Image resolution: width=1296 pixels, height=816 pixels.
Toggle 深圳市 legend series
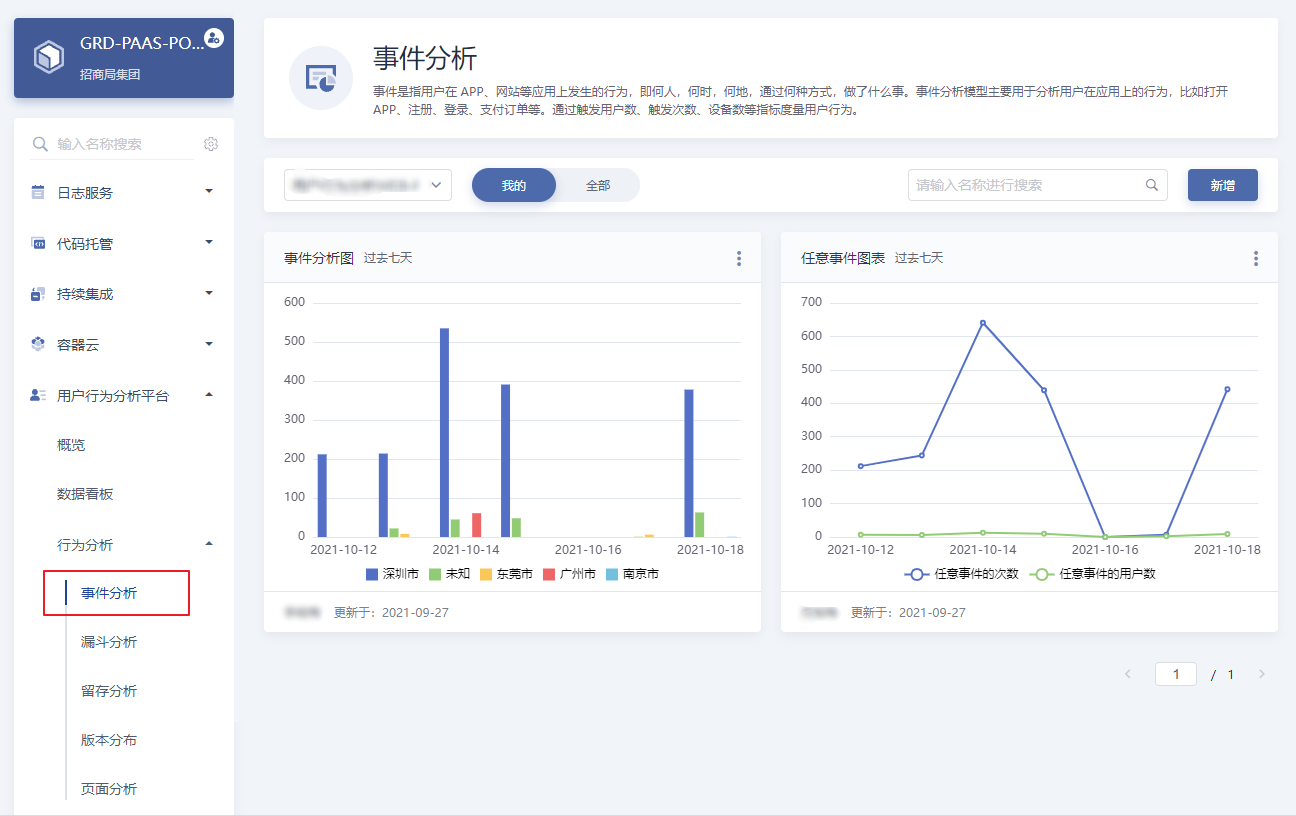[x=393, y=574]
